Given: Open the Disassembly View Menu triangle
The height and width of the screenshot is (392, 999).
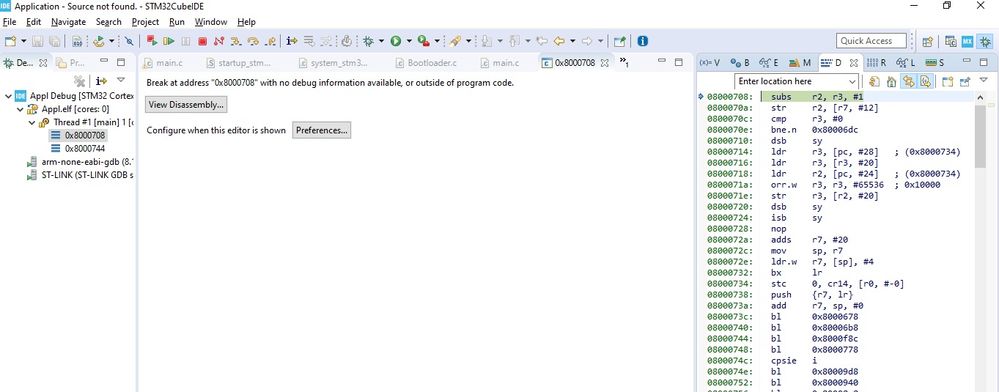Looking at the screenshot, I should pyautogui.click(x=984, y=81).
